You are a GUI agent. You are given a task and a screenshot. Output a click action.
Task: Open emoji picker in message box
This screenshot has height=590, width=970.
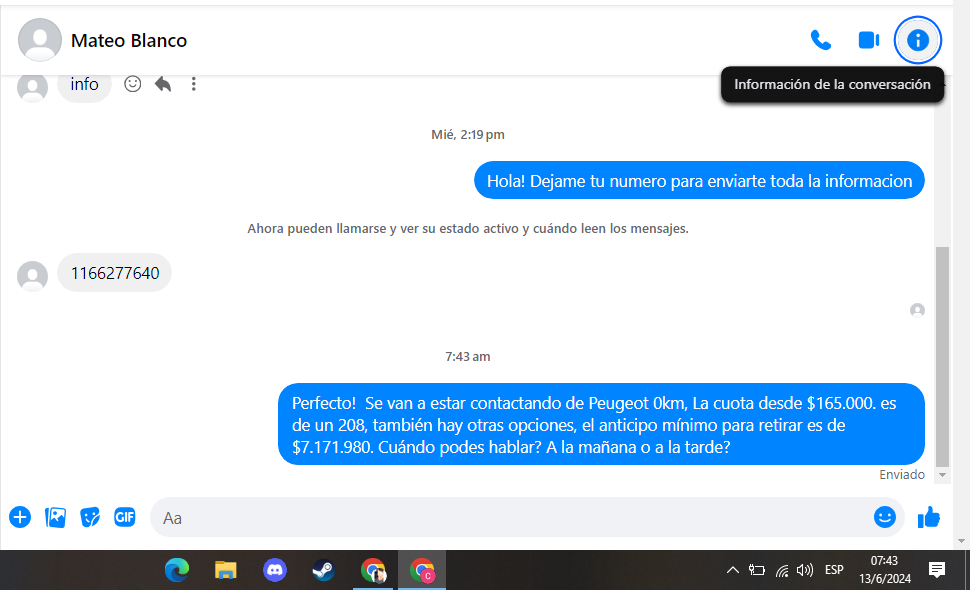tap(884, 517)
